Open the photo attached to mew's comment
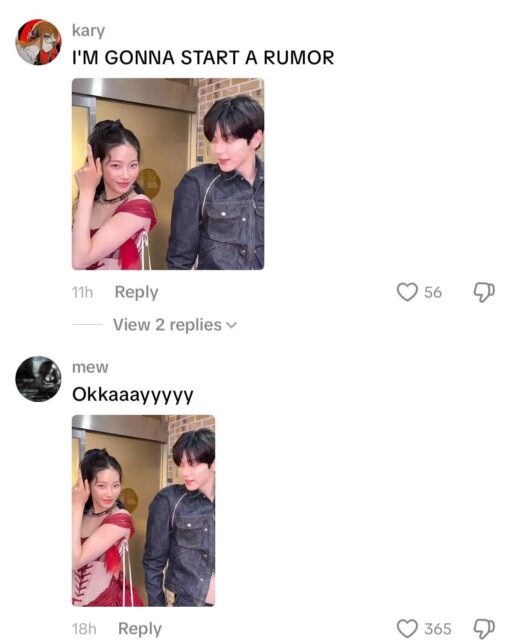This screenshot has height=640, width=515. point(144,511)
